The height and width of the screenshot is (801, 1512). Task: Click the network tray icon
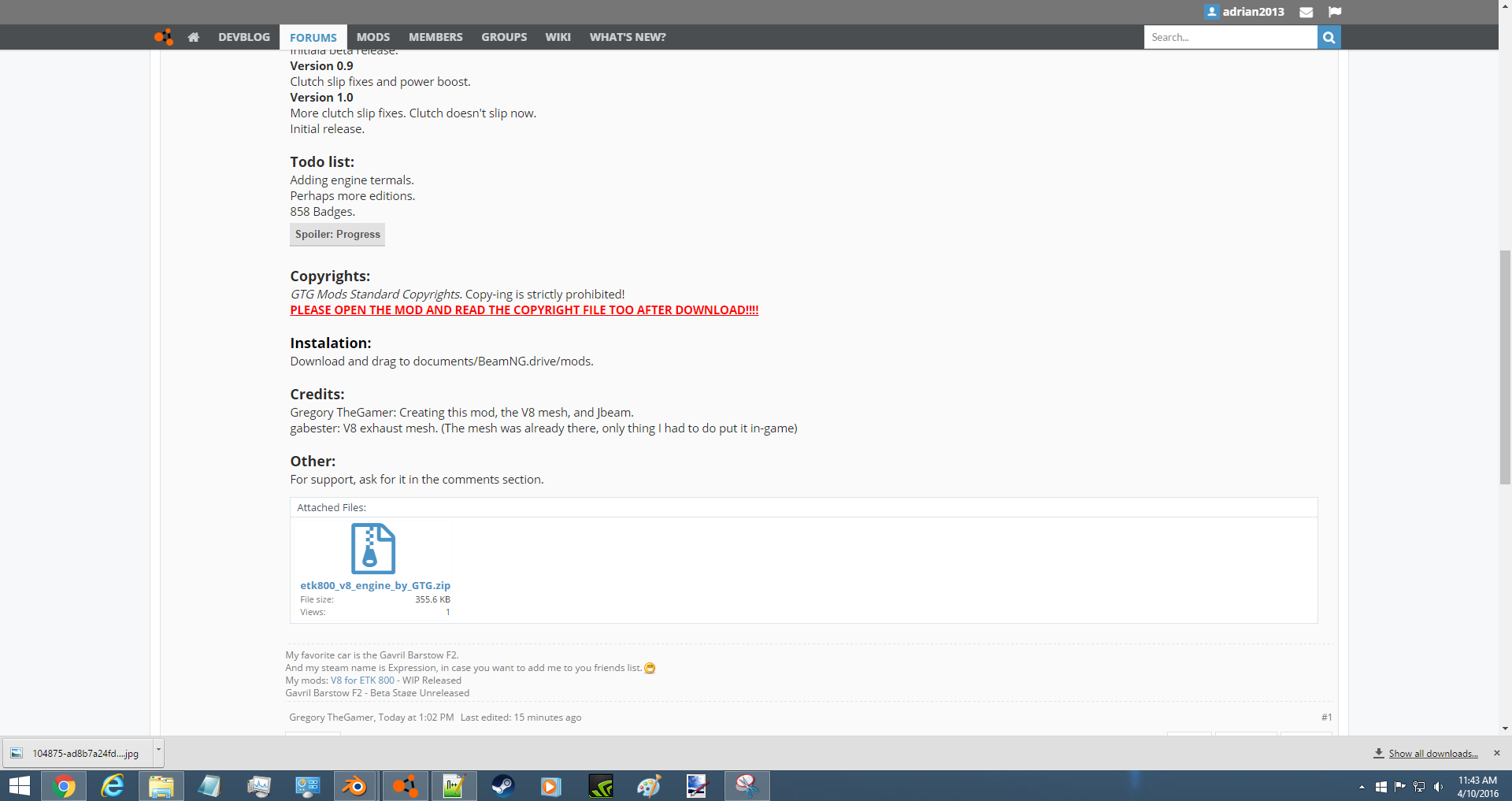point(1419,787)
